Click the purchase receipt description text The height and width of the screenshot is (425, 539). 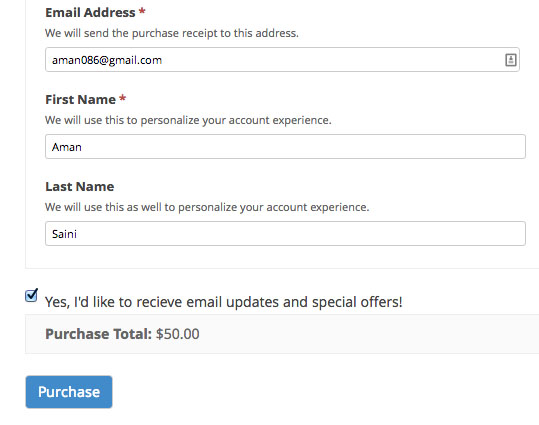point(172,33)
